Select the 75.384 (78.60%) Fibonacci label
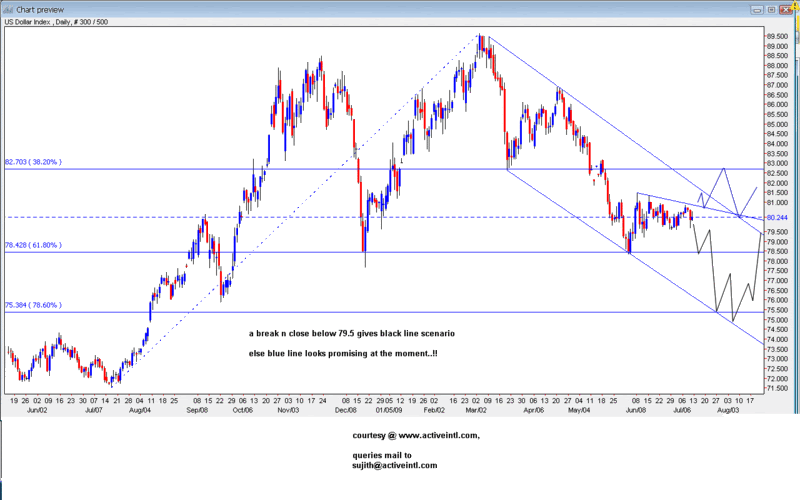Viewport: 800px width, 500px height. click(x=40, y=306)
